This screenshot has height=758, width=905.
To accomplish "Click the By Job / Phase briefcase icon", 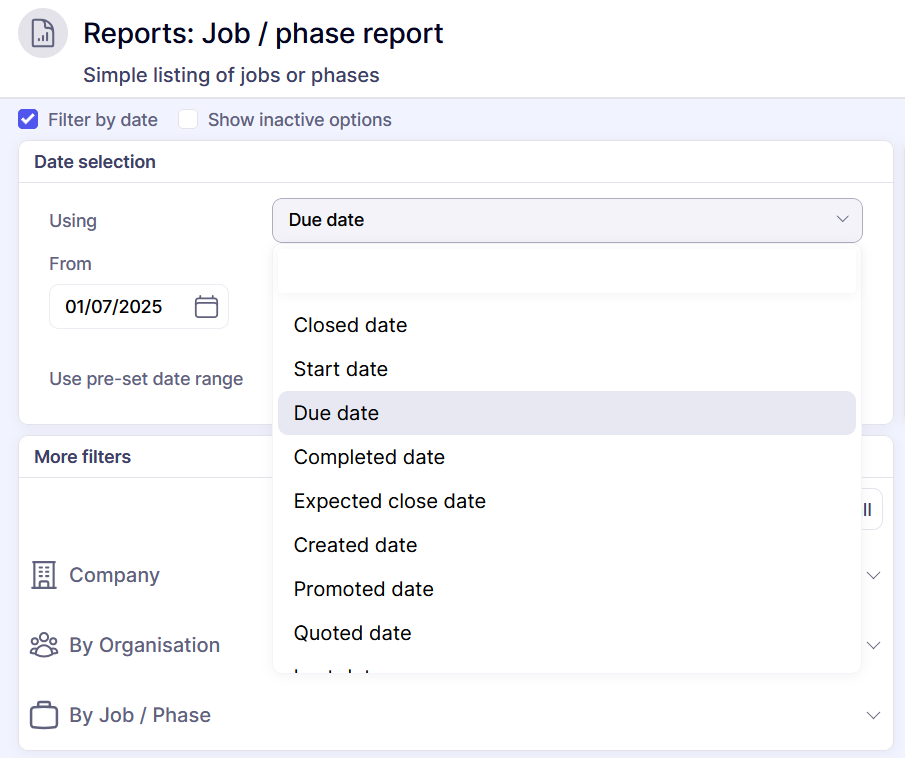I will [44, 715].
